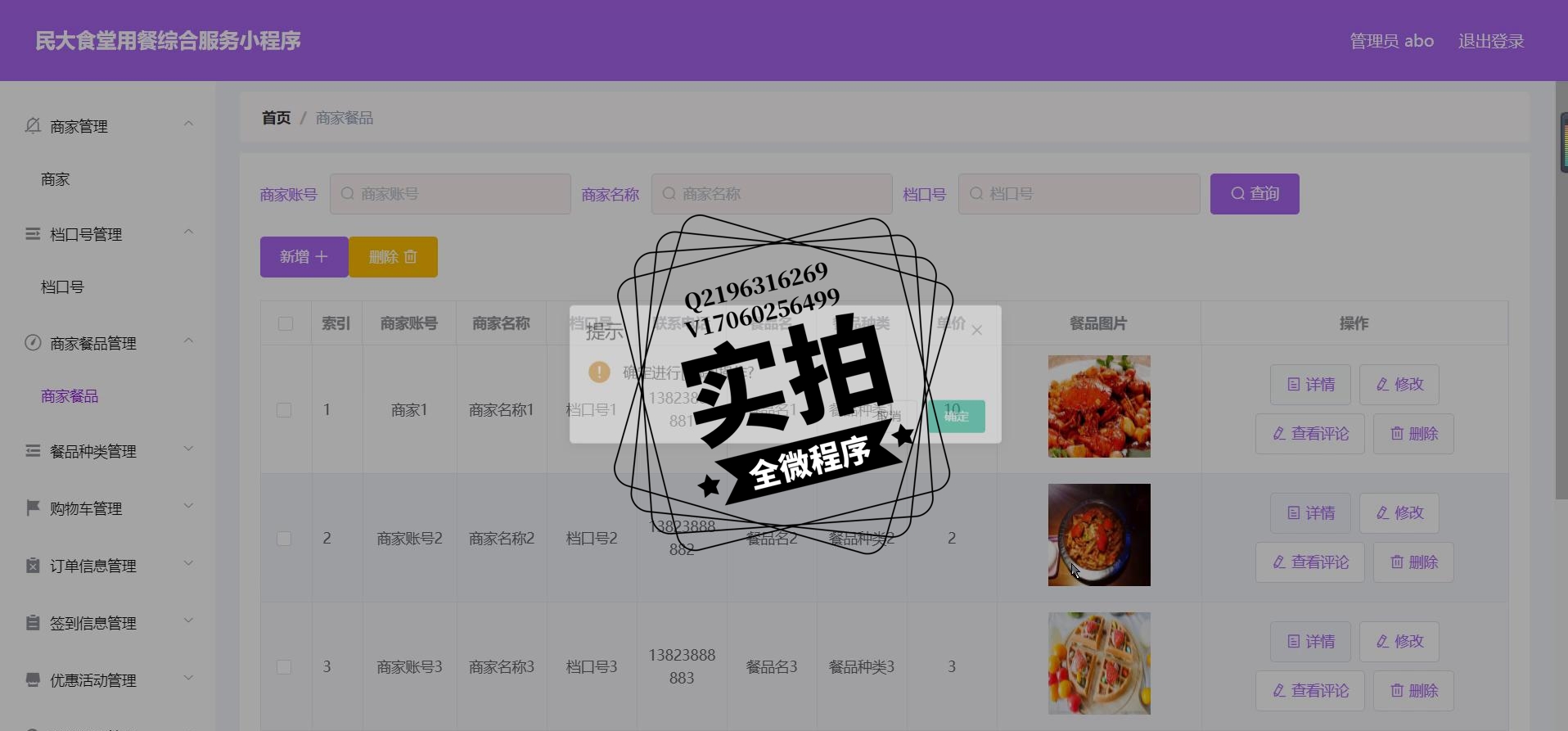The image size is (1568, 731).
Task: Click the yellow 删除 batch delete button
Action: (394, 257)
